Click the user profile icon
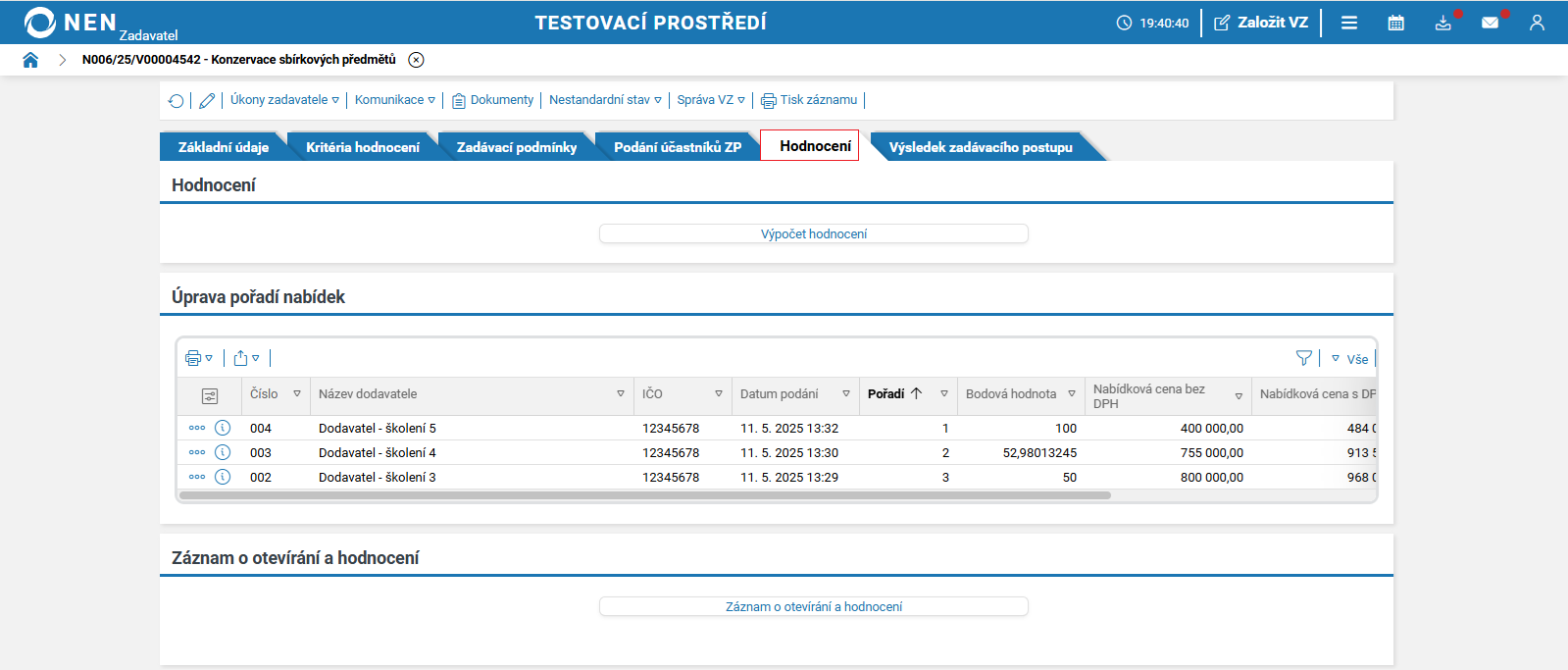This screenshot has width=1568, height=670. coord(1537,23)
